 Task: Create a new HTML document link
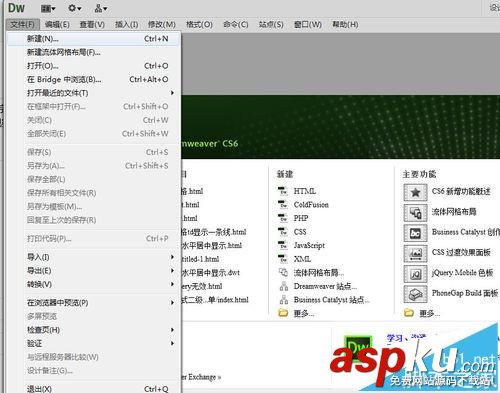[x=305, y=191]
